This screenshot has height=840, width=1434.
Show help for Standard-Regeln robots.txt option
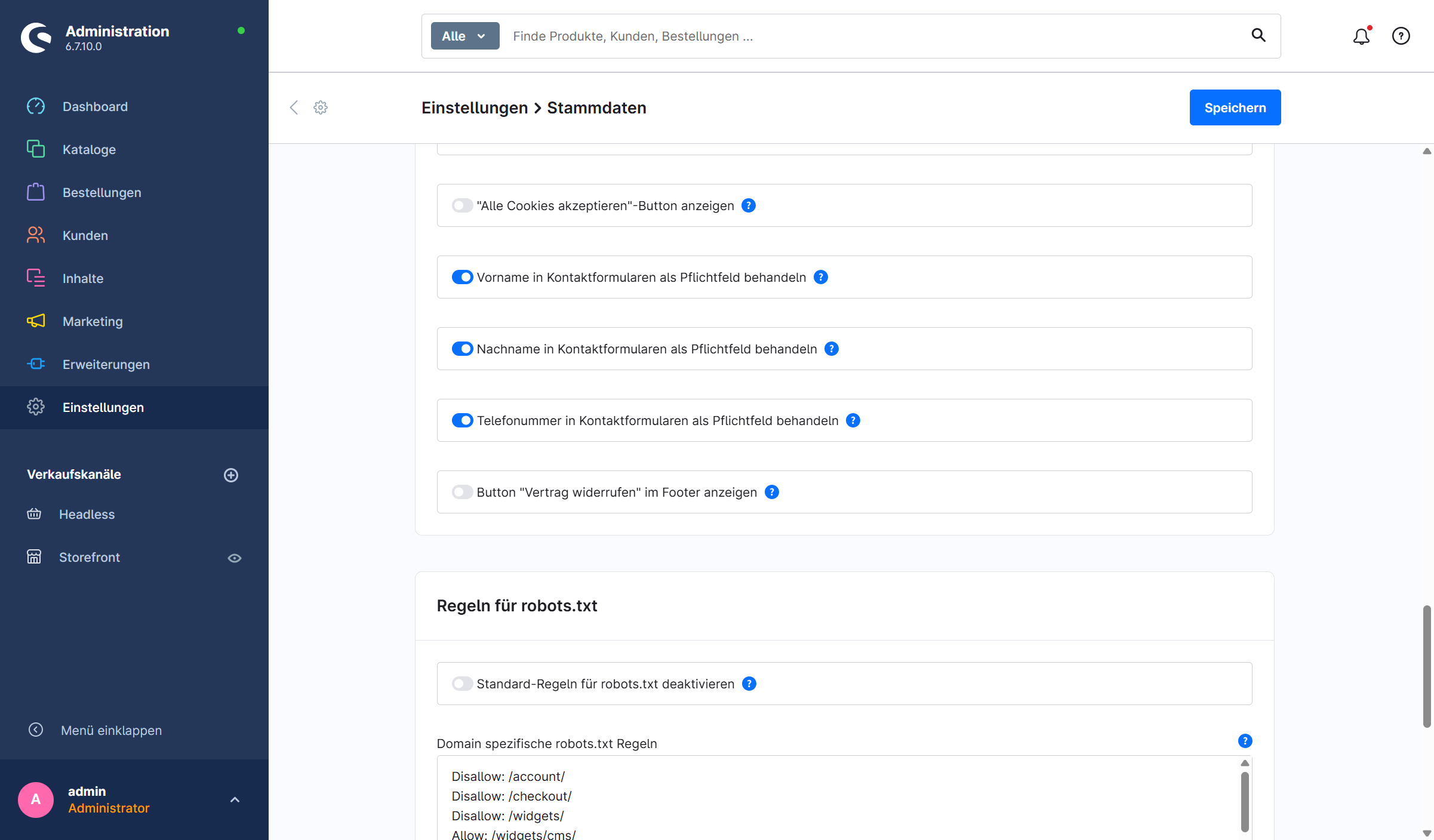tap(749, 684)
